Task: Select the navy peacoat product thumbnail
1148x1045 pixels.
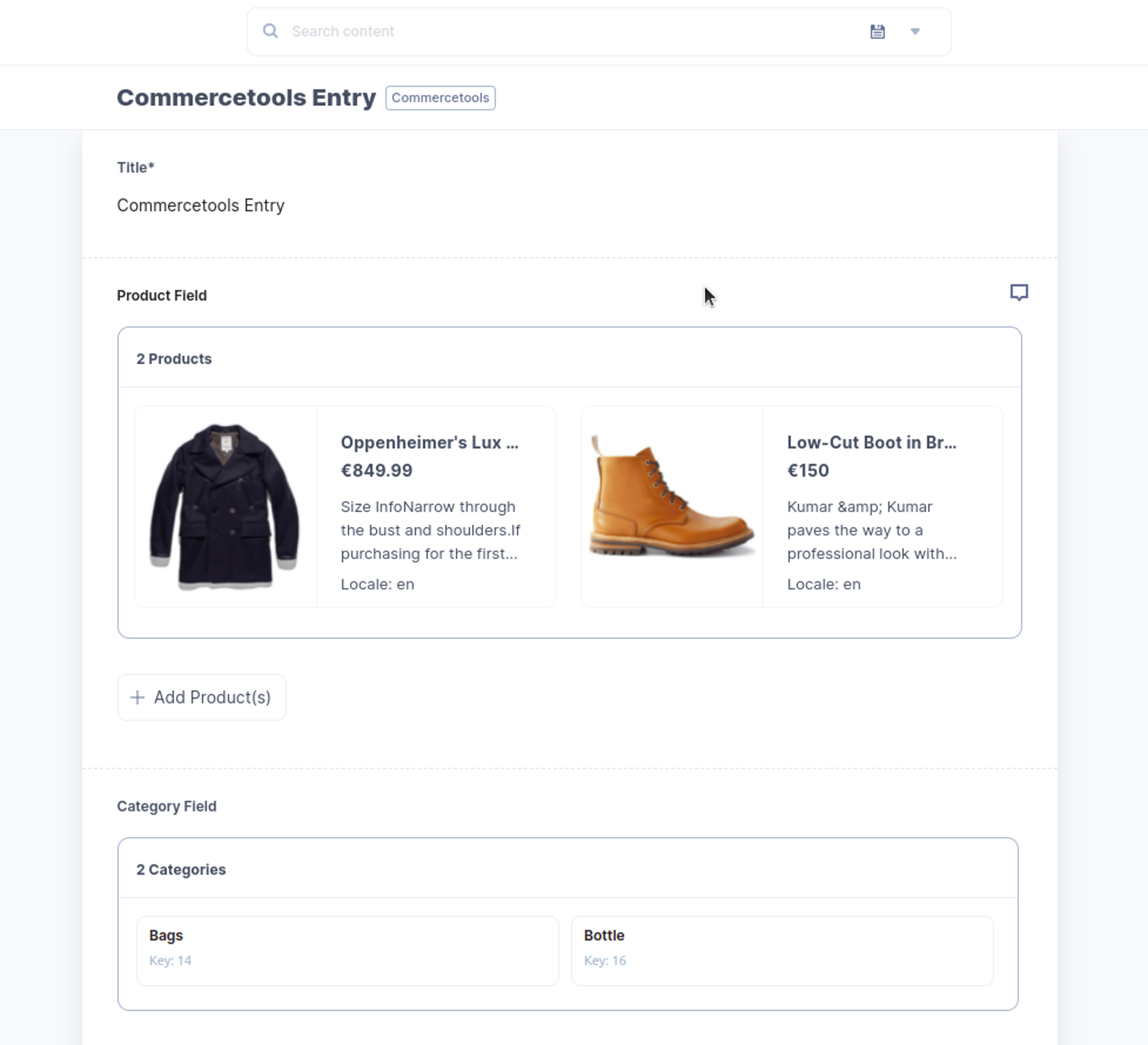Action: pos(225,507)
